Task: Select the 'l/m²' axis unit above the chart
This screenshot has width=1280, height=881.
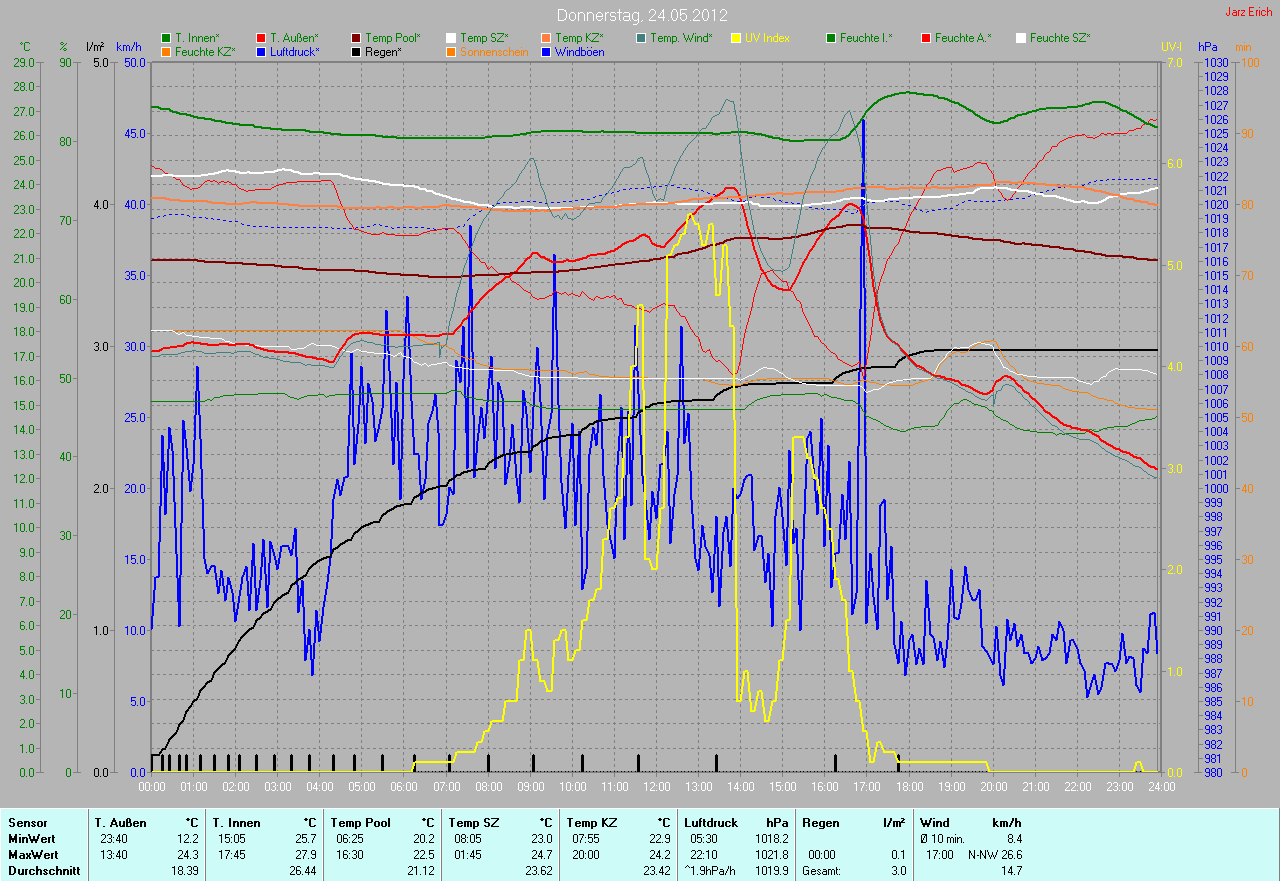Action: [95, 47]
